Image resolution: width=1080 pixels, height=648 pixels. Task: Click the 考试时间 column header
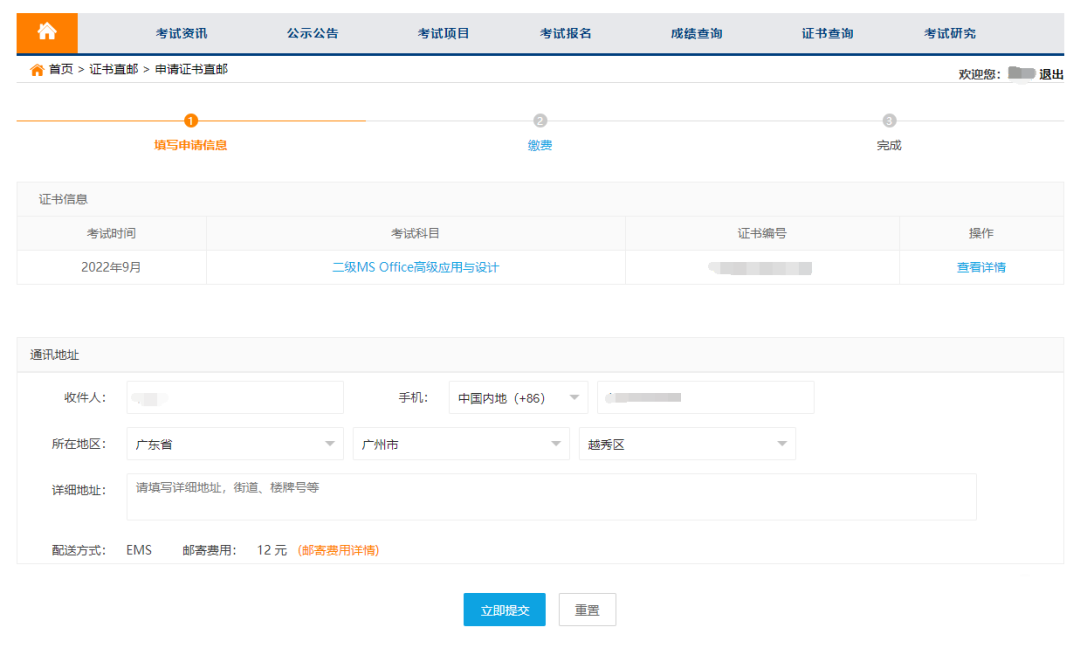click(112, 233)
